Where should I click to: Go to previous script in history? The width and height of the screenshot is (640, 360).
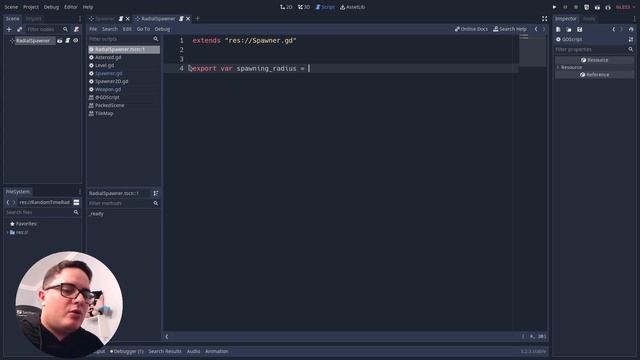(536, 29)
